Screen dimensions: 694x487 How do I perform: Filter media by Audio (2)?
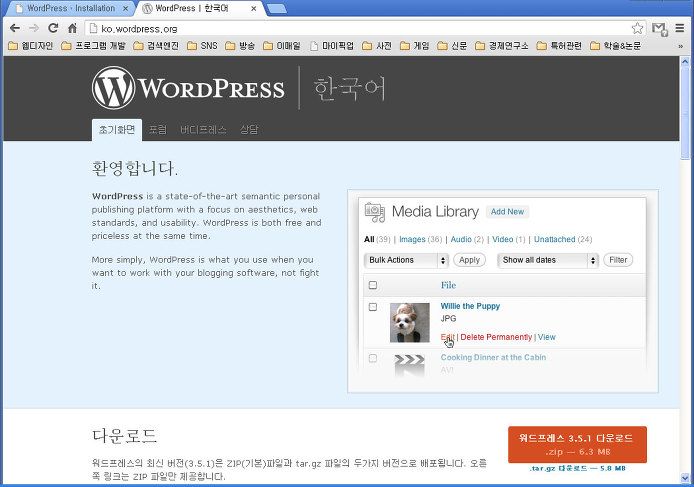pos(467,240)
